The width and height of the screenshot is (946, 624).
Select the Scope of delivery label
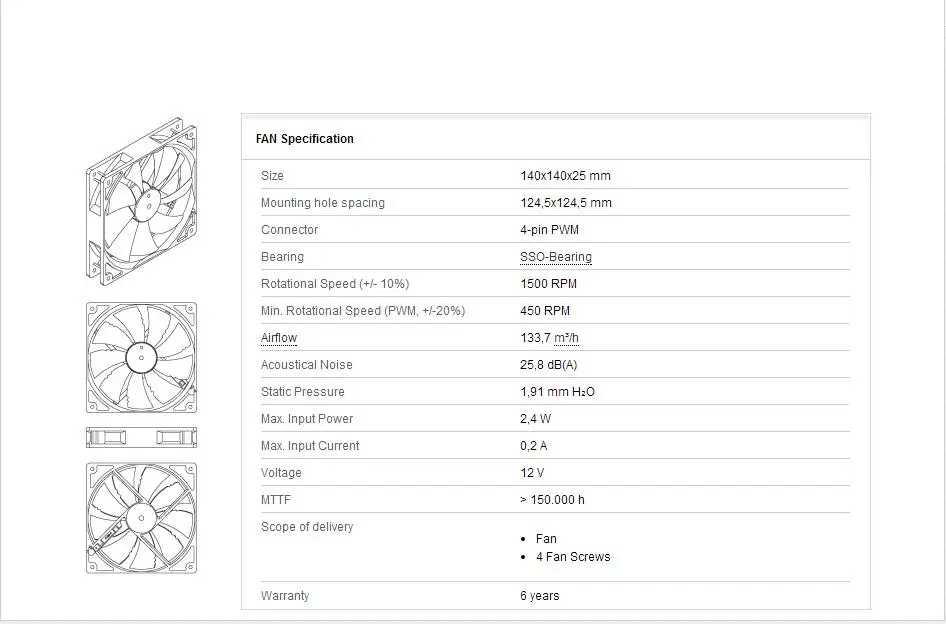point(307,527)
